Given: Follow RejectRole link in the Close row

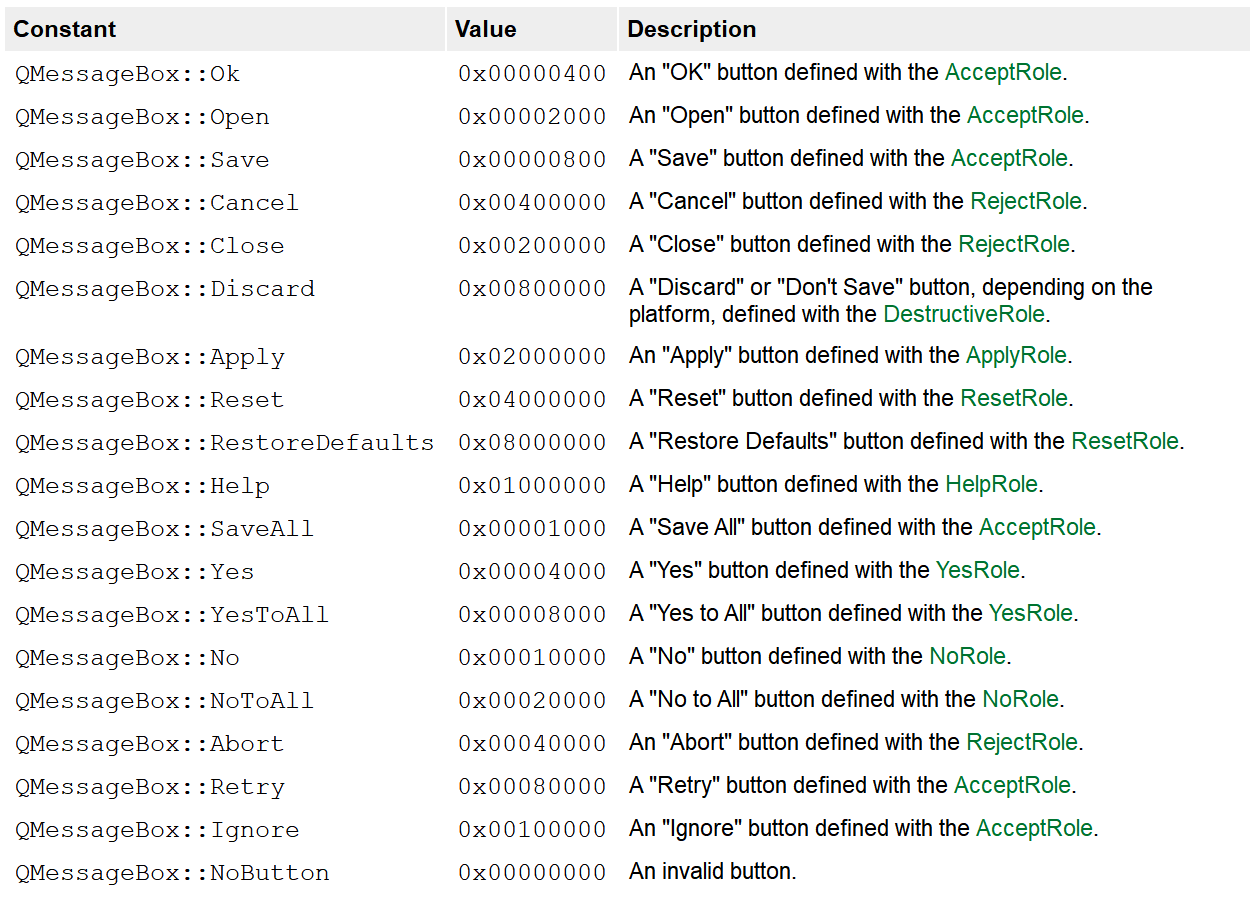Looking at the screenshot, I should tap(1014, 244).
